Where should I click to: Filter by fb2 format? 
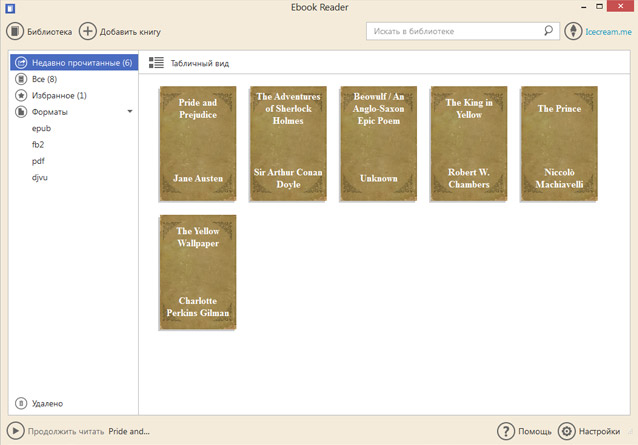coord(38,144)
